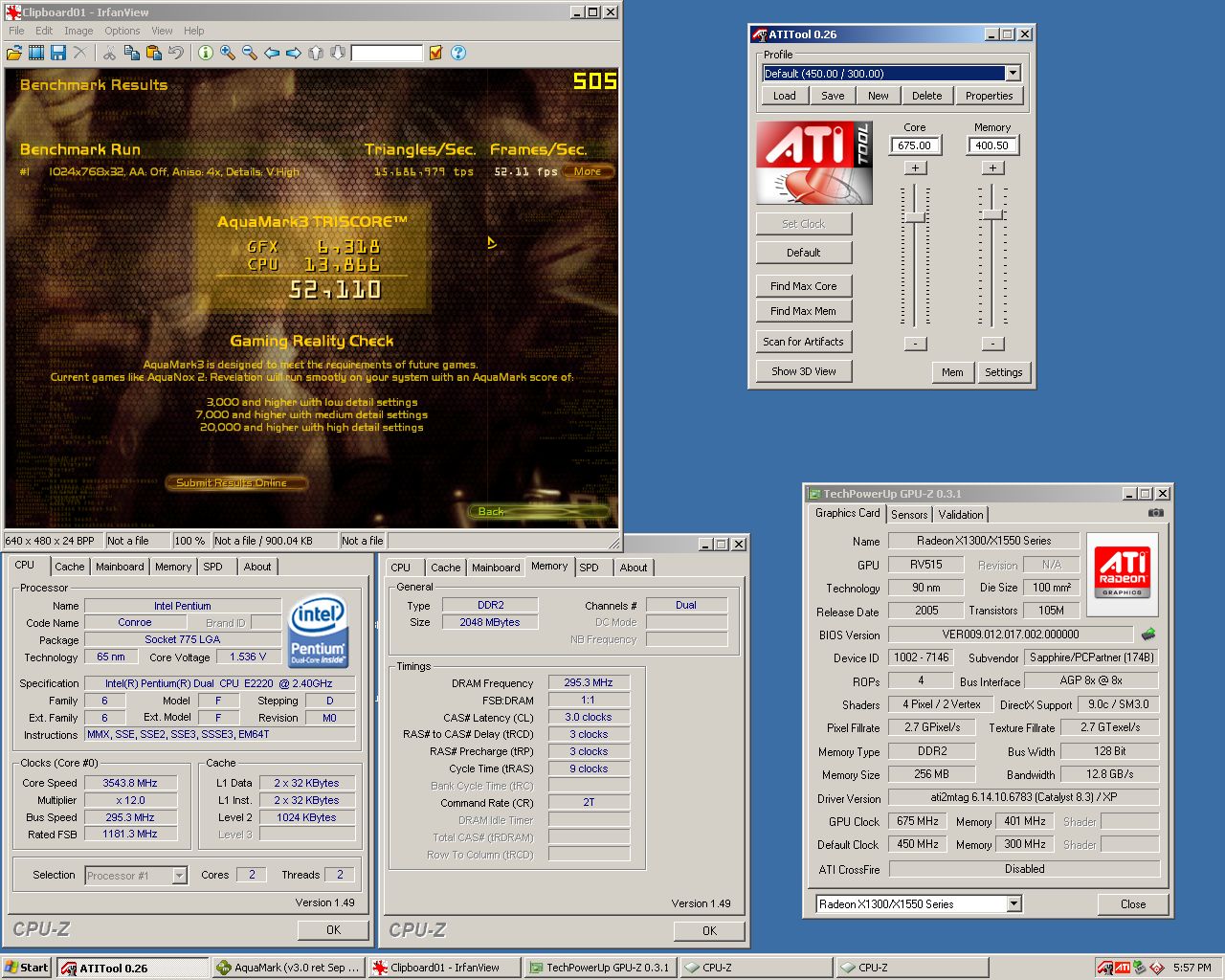
Task: Open the Slideshow filmstrip icon in IrfanView
Action: [36, 53]
